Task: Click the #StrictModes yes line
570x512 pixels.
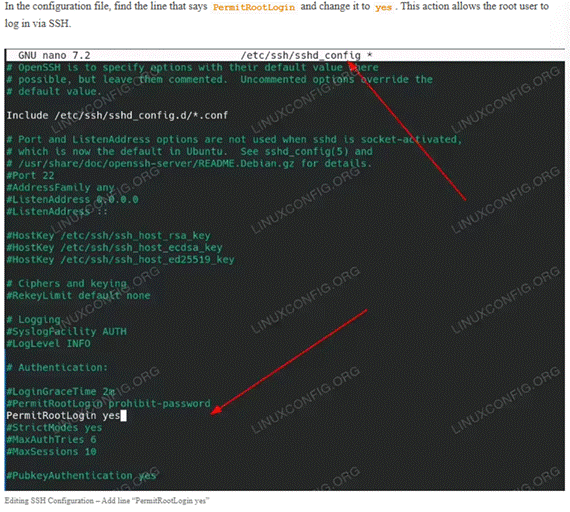Action: click(54, 428)
